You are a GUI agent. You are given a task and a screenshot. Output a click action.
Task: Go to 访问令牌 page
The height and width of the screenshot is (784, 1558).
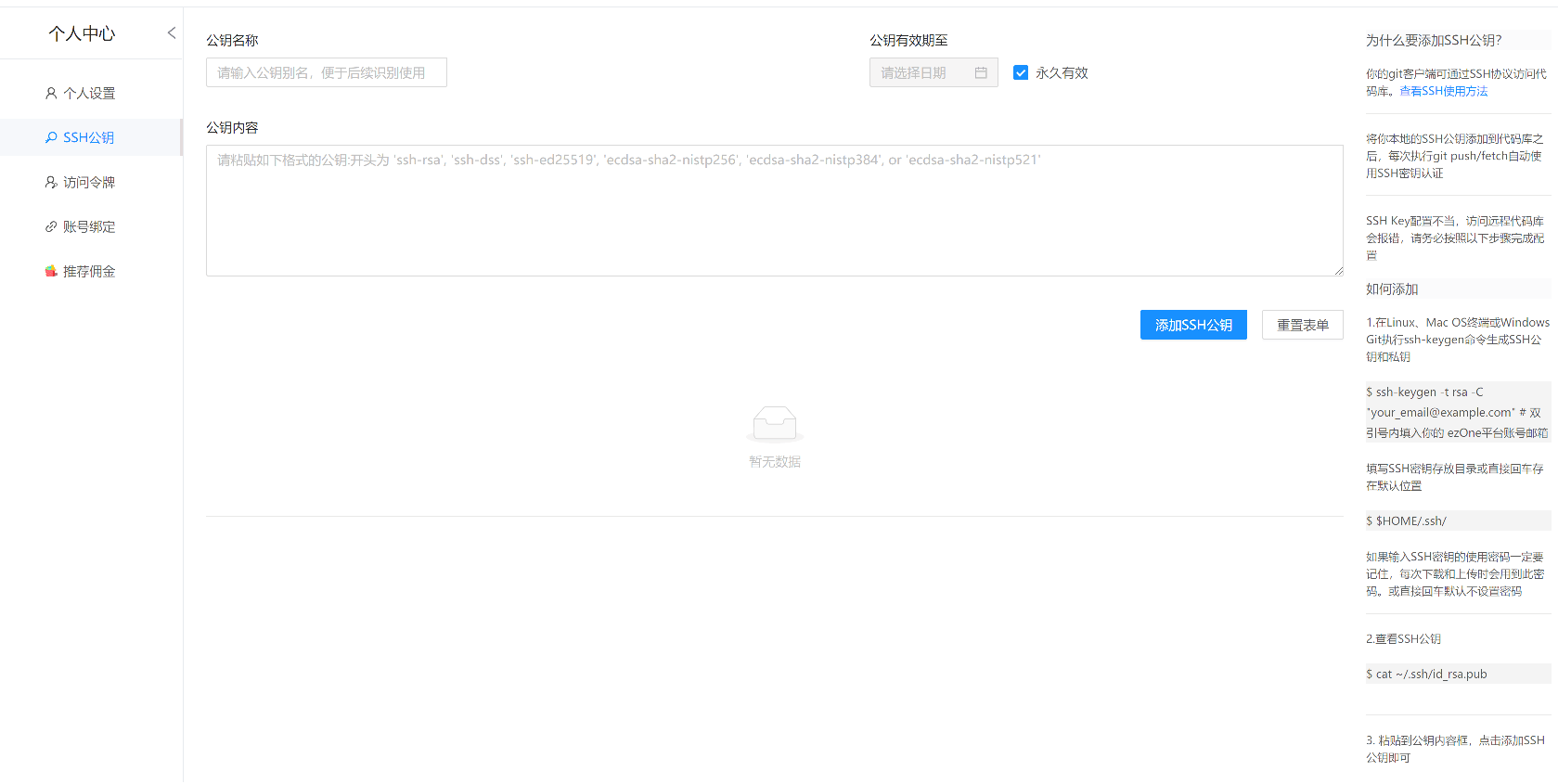[x=89, y=182]
